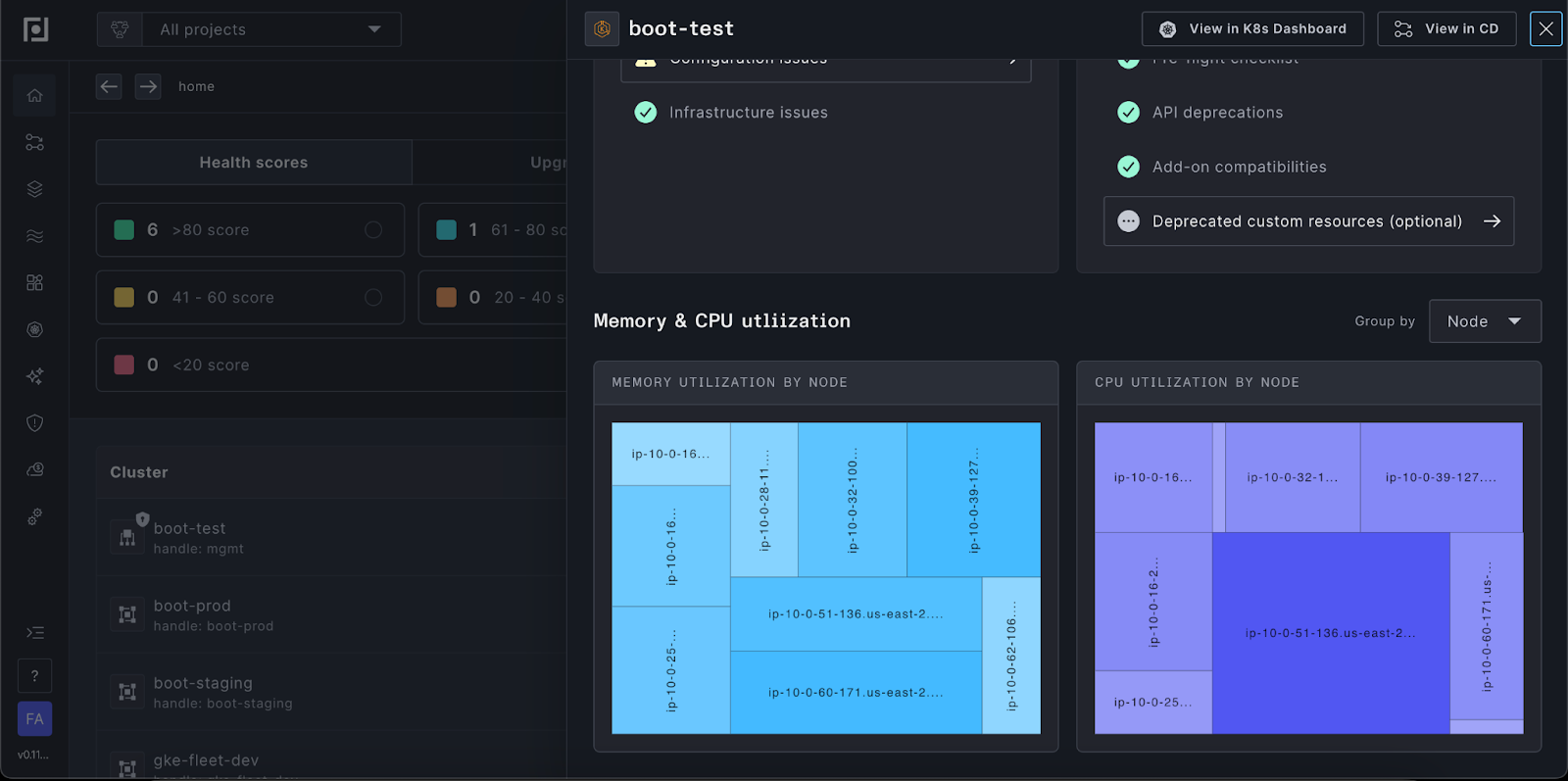Open the home icon in sidebar
The image size is (1568, 781).
[x=34, y=95]
